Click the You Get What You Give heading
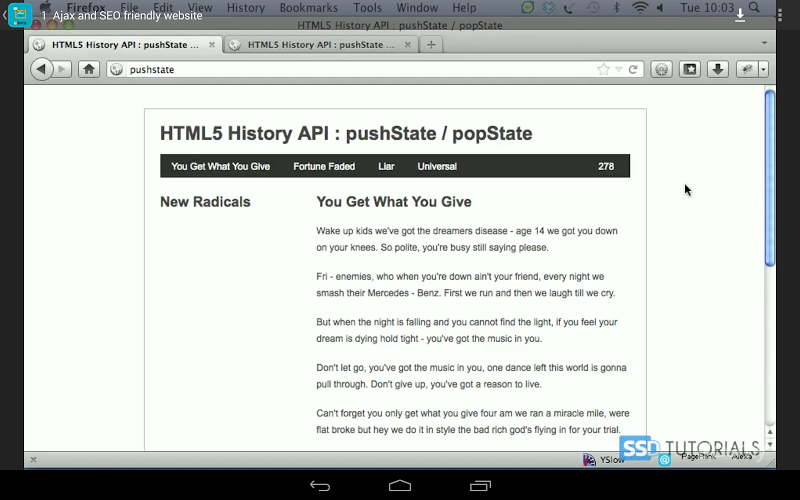This screenshot has width=800, height=500. tap(394, 202)
